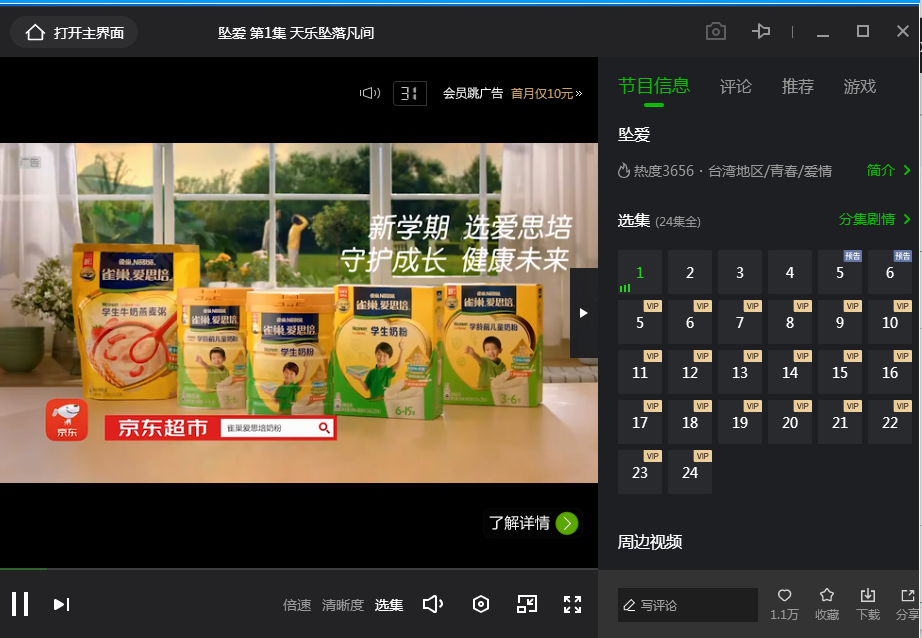Select VIP episode 22
Image resolution: width=922 pixels, height=638 pixels.
coord(890,422)
